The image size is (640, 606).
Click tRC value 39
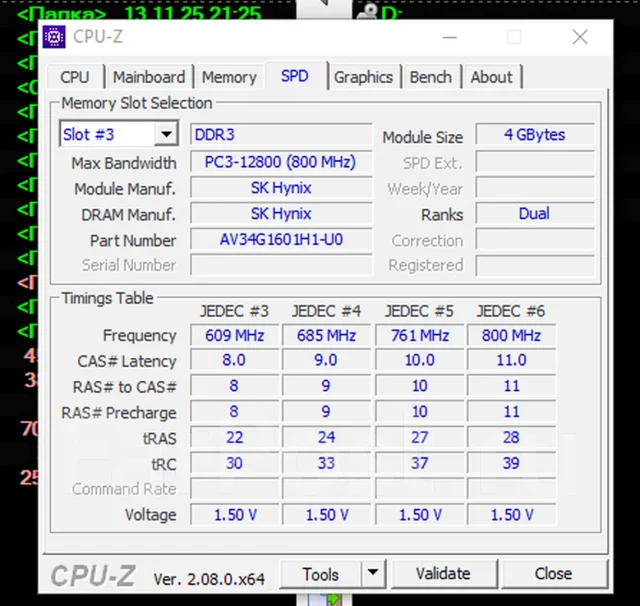point(511,463)
